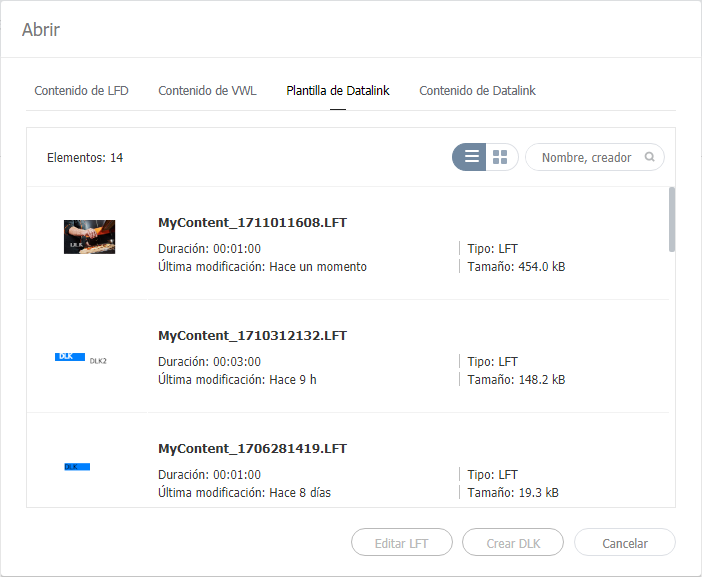Click the MyContent_1706281419.LFT file name
Screen dimensions: 702x577
(252, 449)
